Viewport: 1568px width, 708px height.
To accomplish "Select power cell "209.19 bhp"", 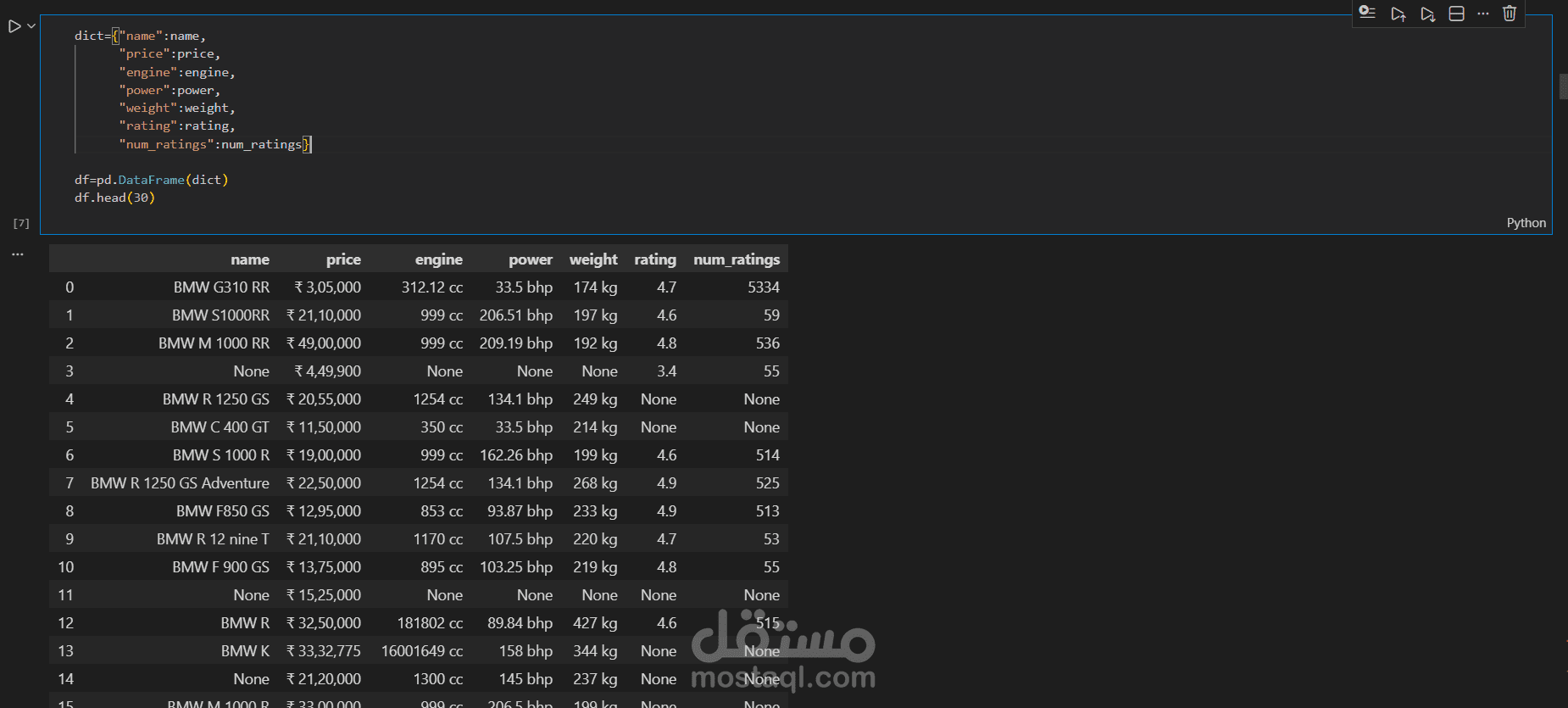I will (x=515, y=343).
